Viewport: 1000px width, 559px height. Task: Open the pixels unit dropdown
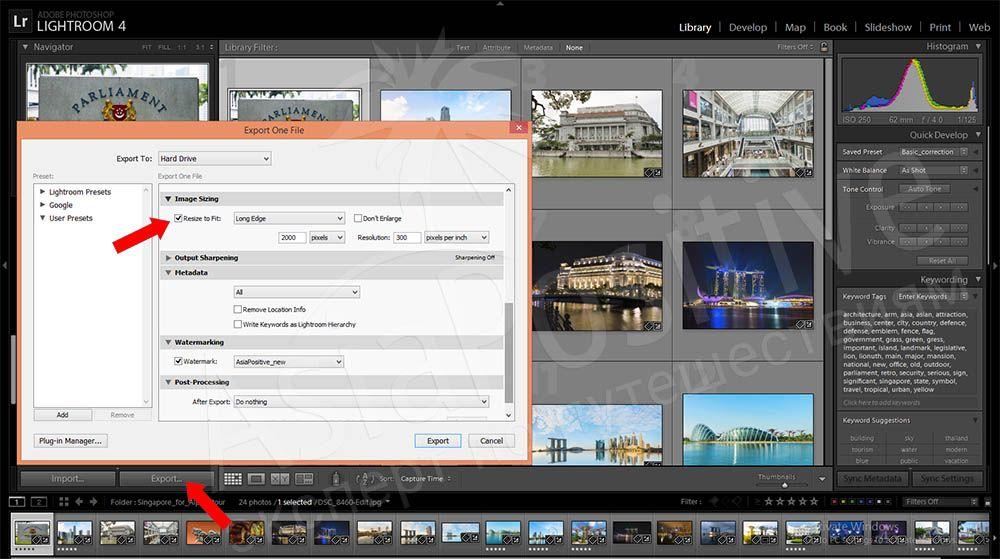pos(327,237)
